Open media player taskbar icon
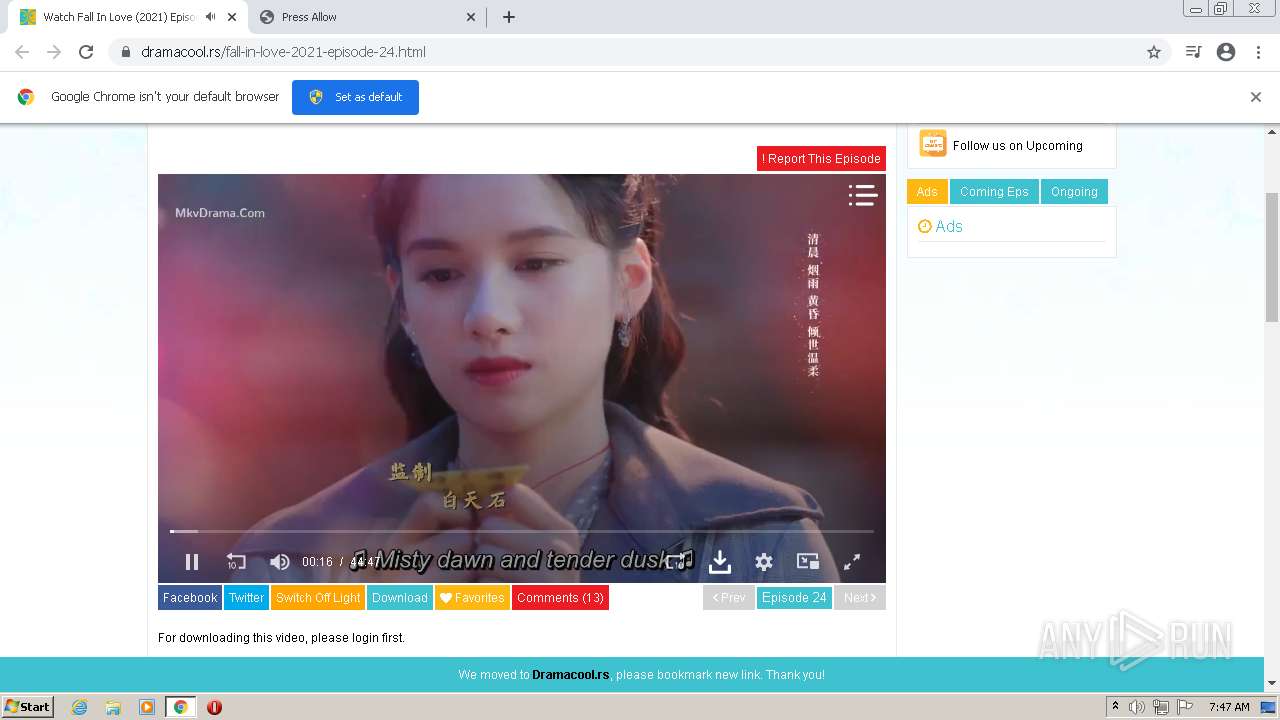1280x720 pixels. pyautogui.click(x=147, y=707)
